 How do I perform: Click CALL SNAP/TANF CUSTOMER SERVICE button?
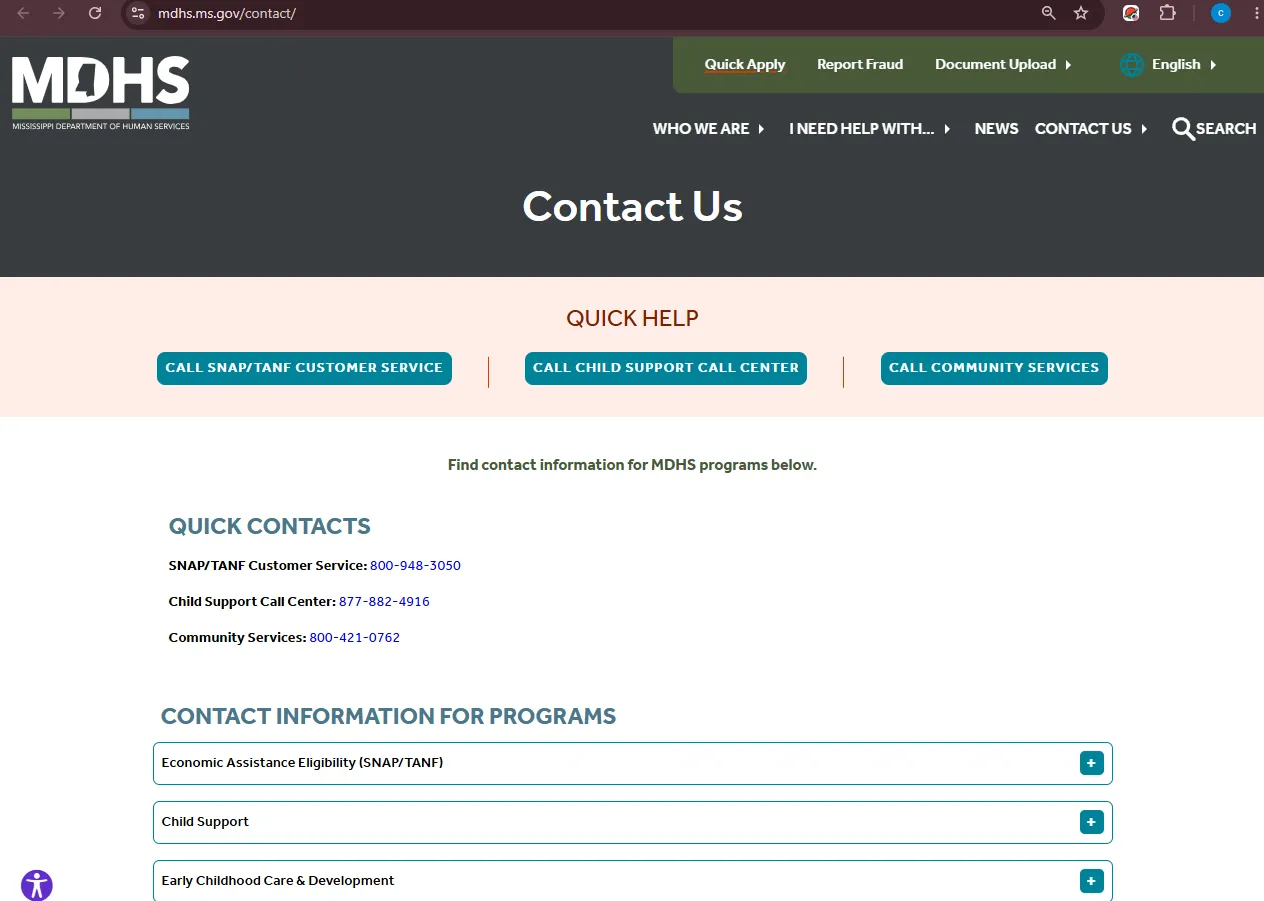(x=304, y=368)
